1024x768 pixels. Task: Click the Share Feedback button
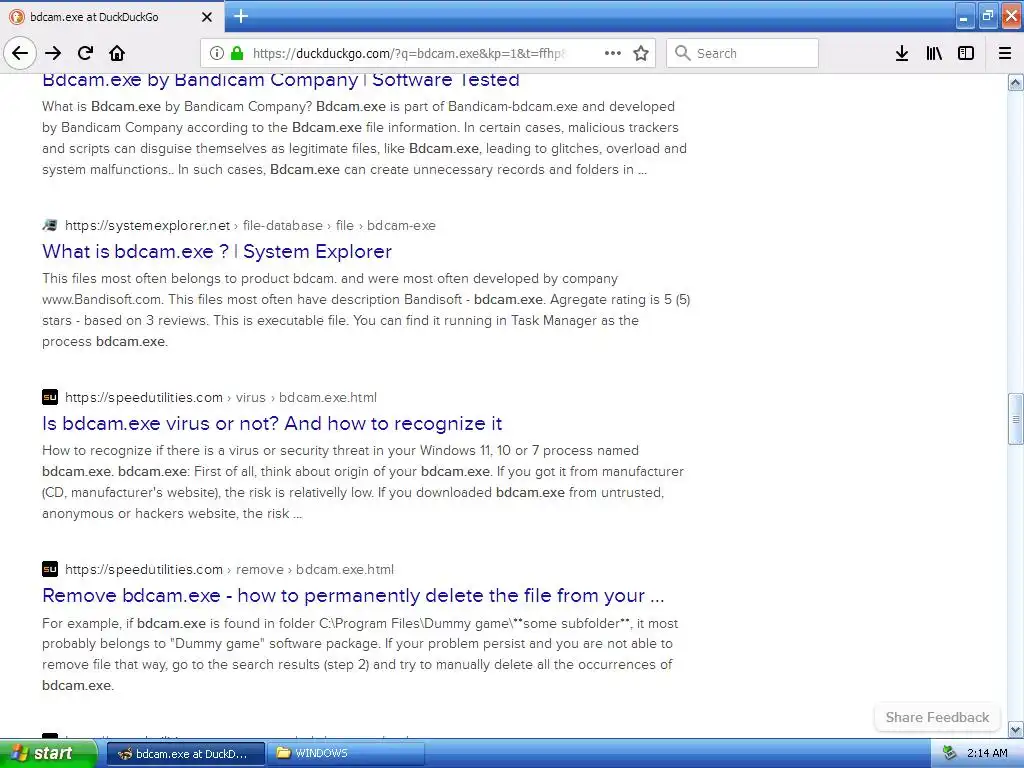coord(937,717)
